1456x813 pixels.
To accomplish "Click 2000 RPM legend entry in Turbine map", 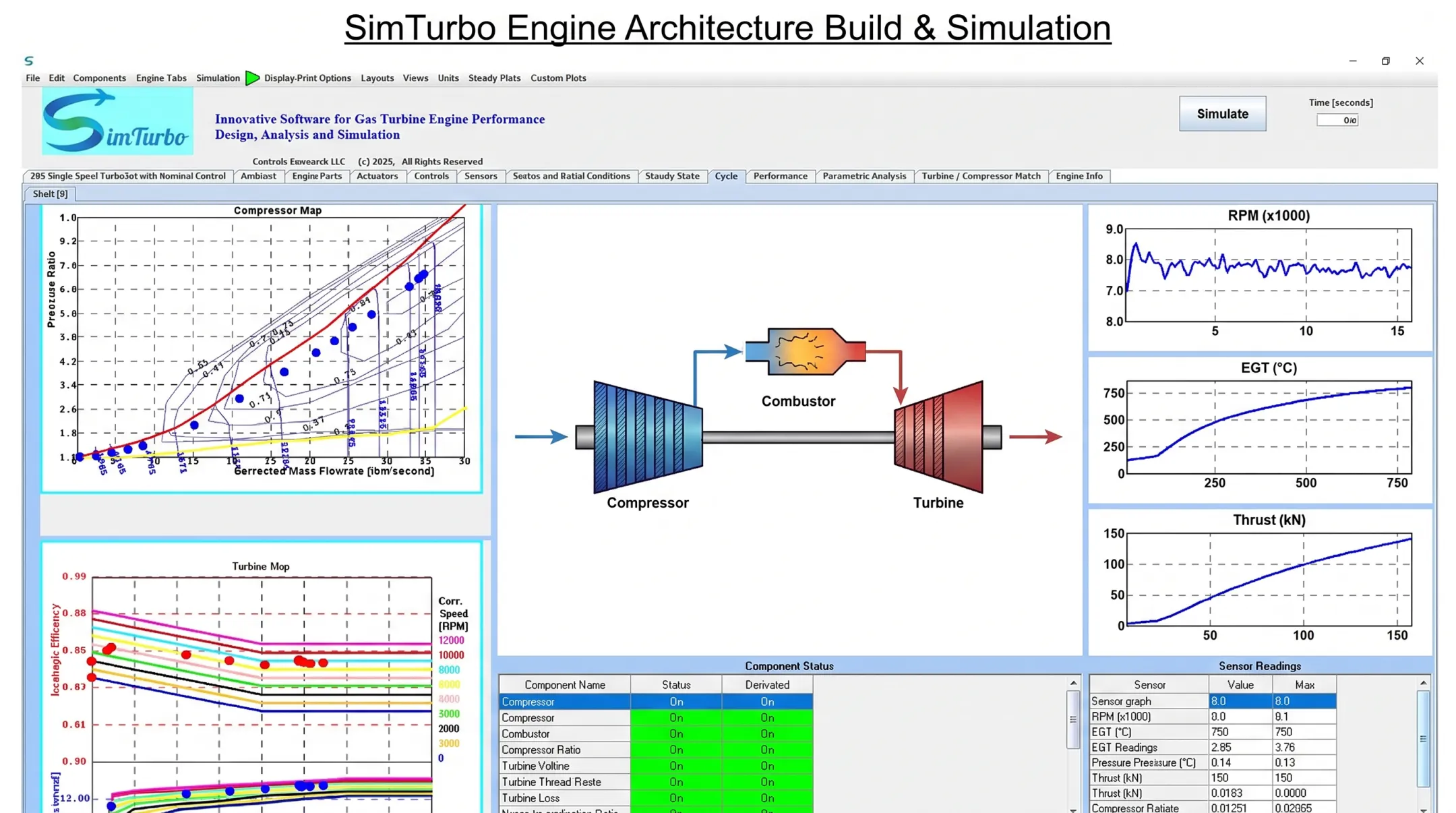I will [449, 729].
